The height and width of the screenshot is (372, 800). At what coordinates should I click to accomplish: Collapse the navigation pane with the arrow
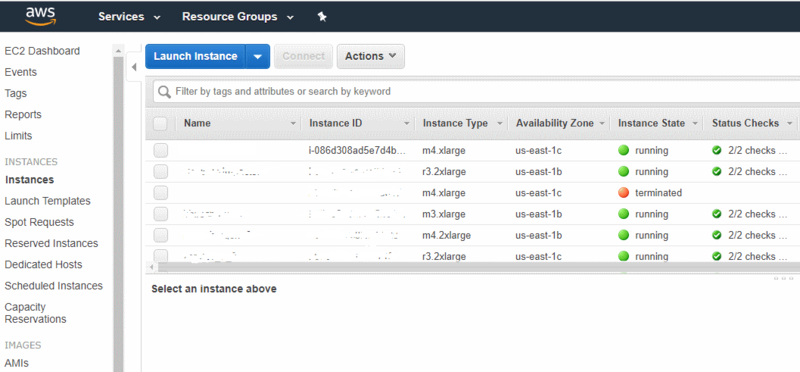coord(134,67)
